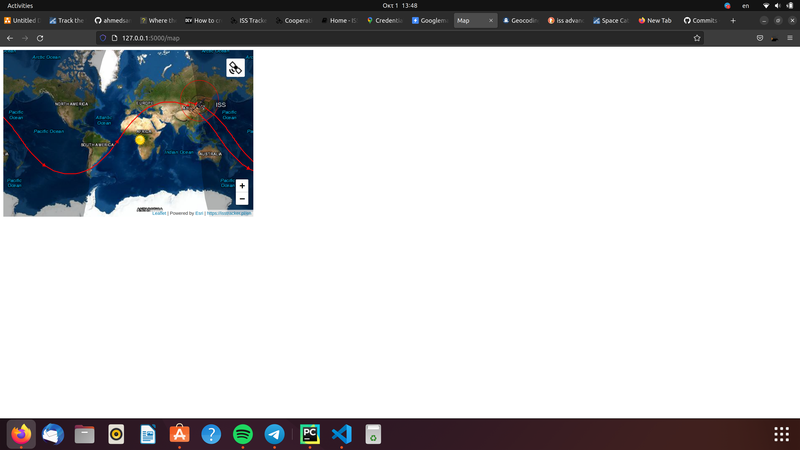Open the Pocket save icon
The image size is (800, 450).
(760, 38)
